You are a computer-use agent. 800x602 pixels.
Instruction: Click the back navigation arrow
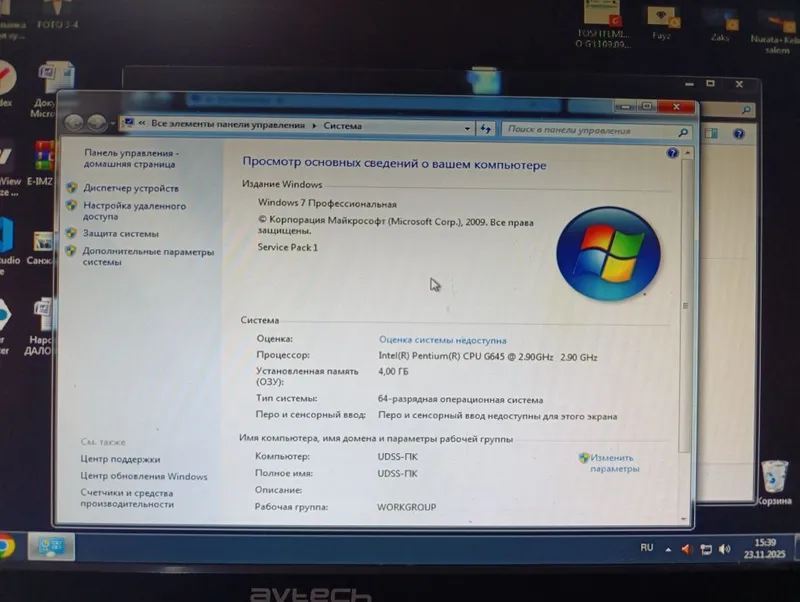[x=74, y=122]
